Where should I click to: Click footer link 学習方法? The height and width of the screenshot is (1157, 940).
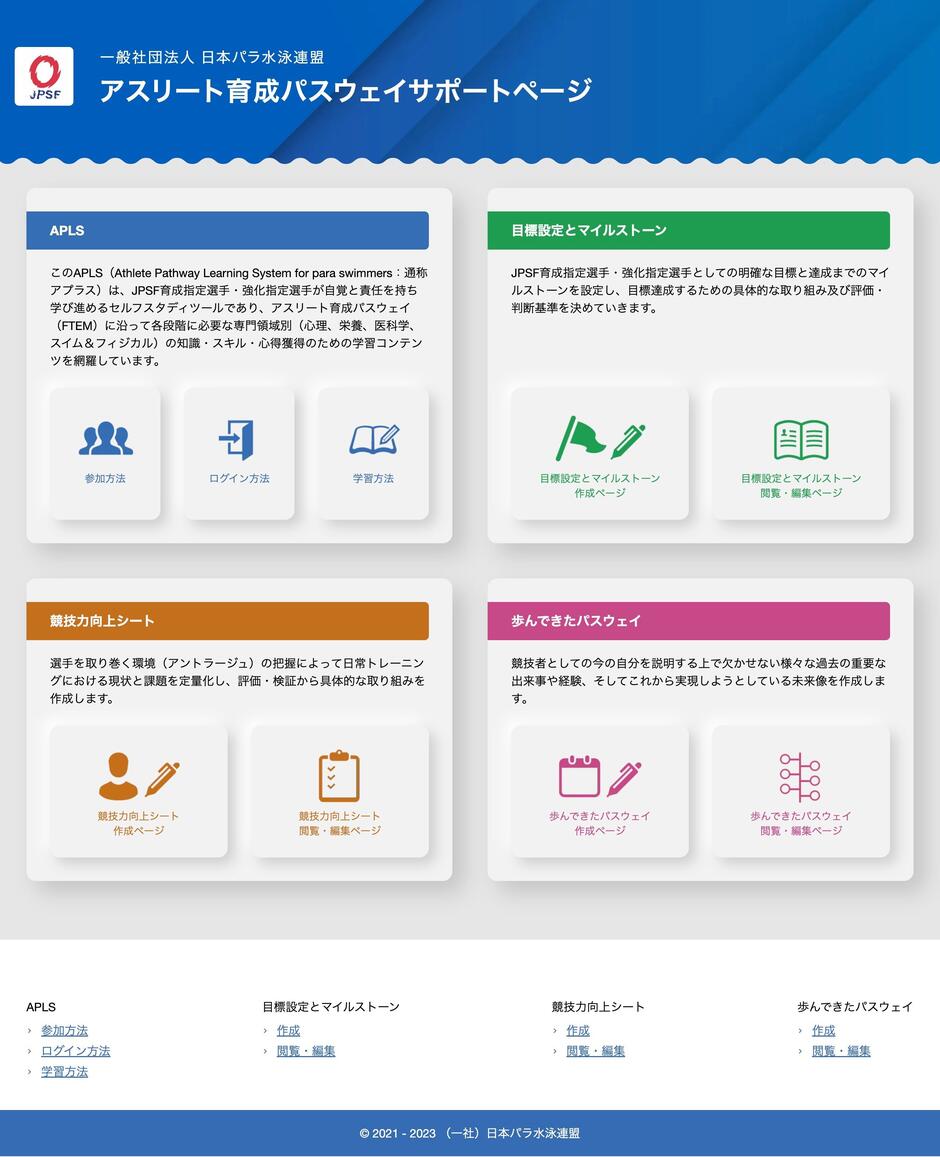point(64,1071)
